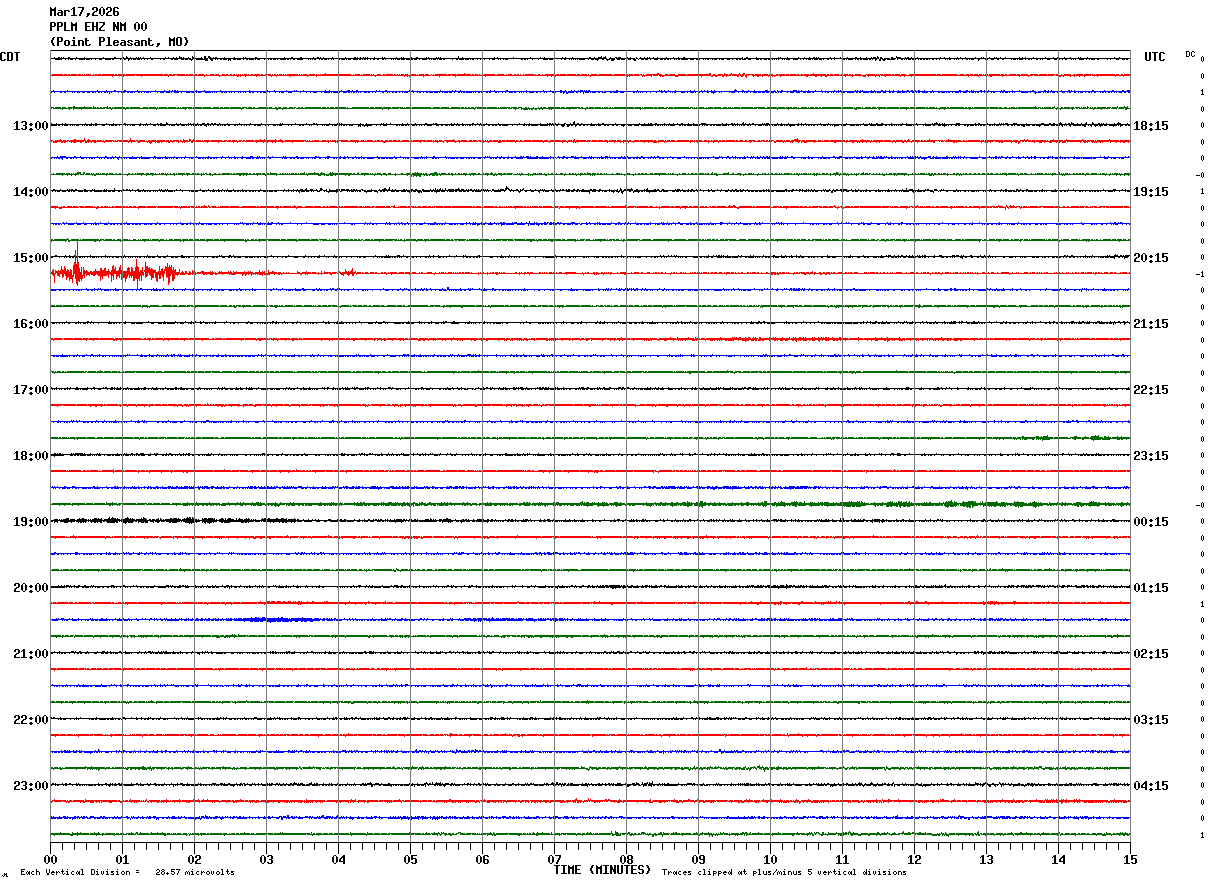This screenshot has height=886, width=1210.
Task: Select the 20:00 CDT row label
Action: 30,588
